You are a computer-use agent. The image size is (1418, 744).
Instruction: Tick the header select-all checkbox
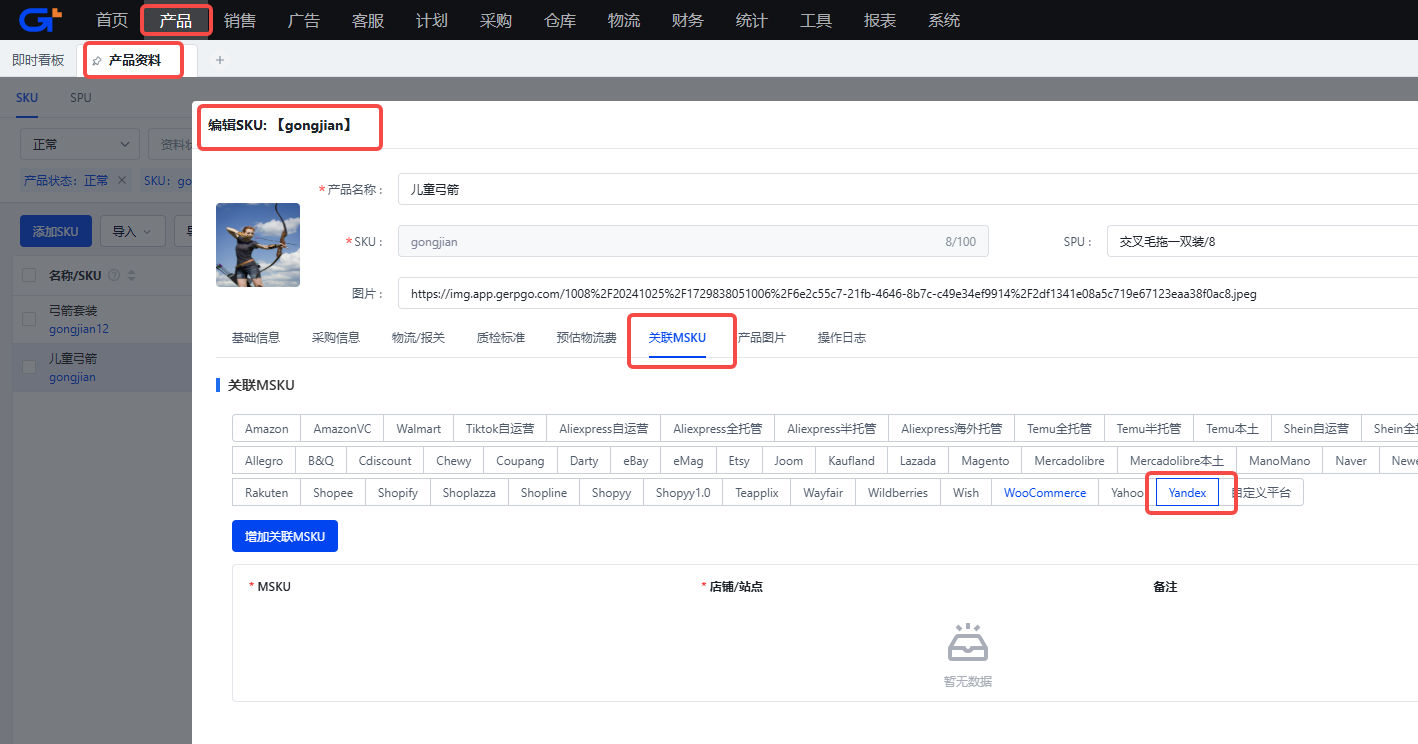[x=29, y=275]
